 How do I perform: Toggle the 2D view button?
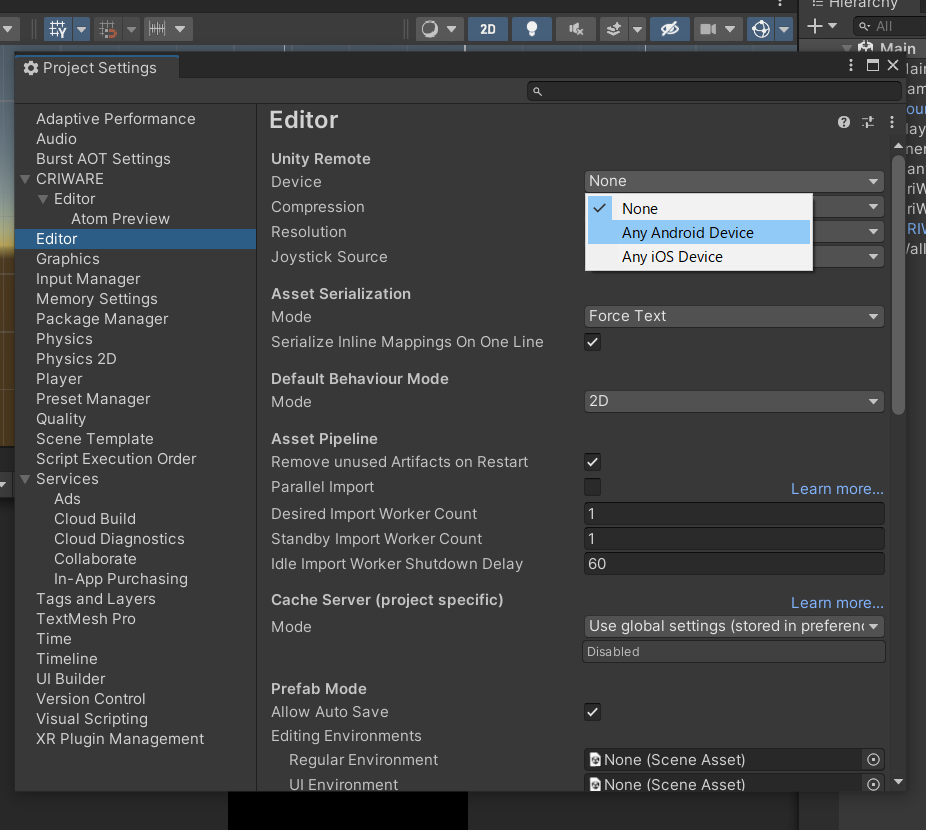tap(487, 29)
